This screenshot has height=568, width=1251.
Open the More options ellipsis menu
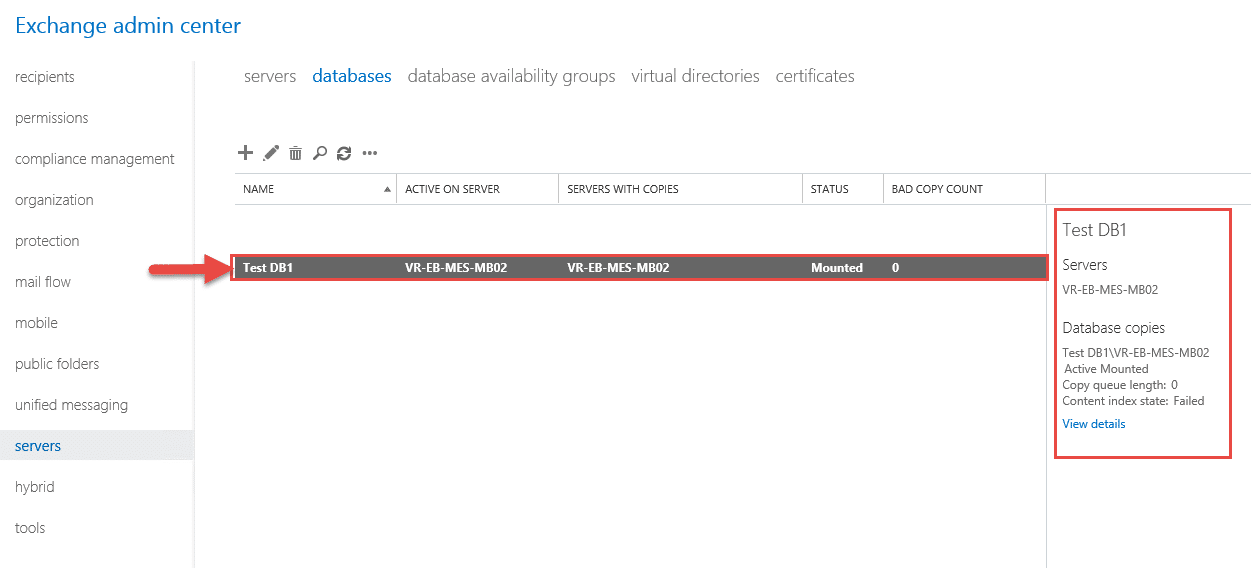pyautogui.click(x=370, y=154)
